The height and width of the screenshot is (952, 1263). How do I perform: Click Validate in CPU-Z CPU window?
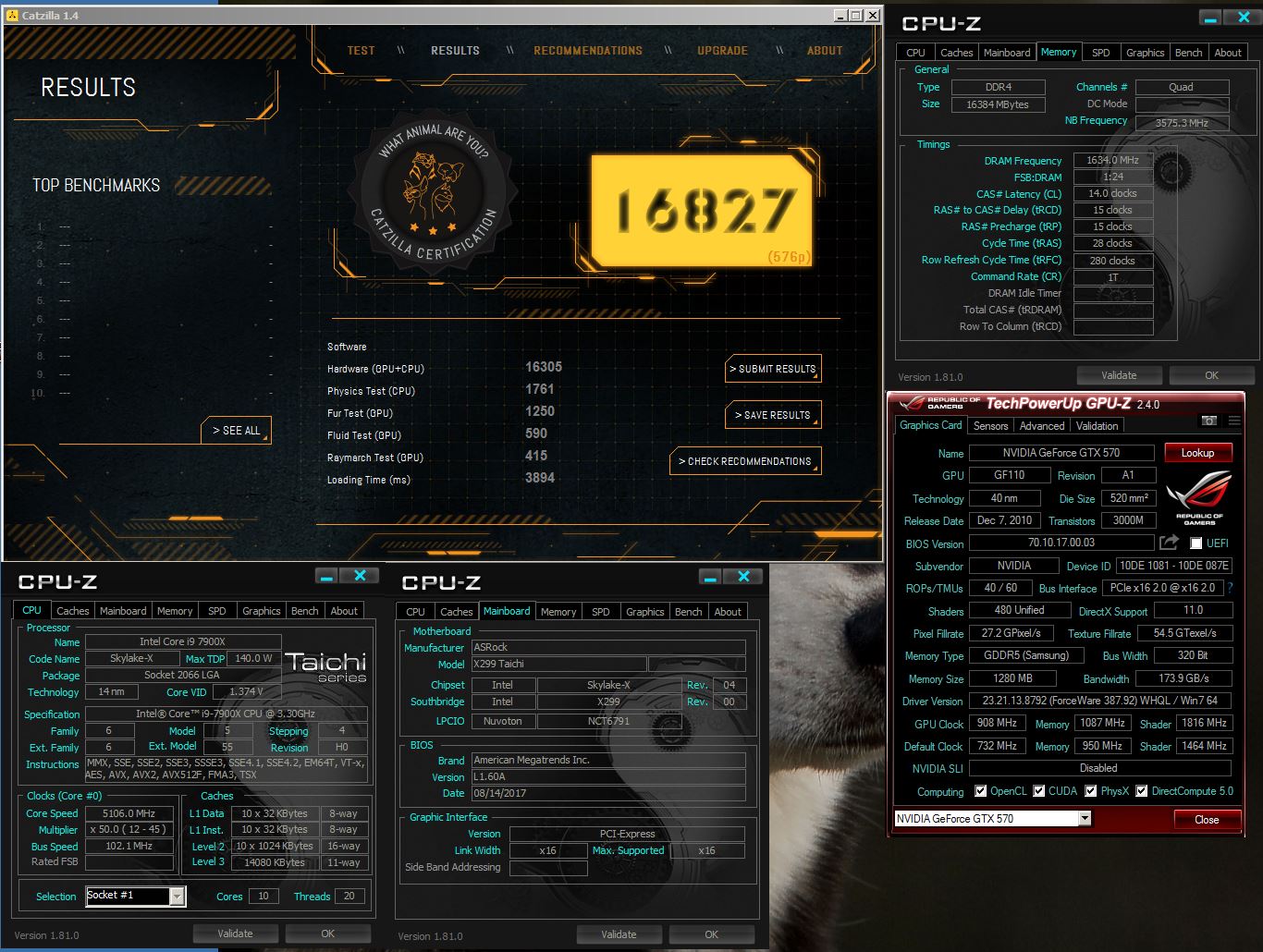point(235,934)
